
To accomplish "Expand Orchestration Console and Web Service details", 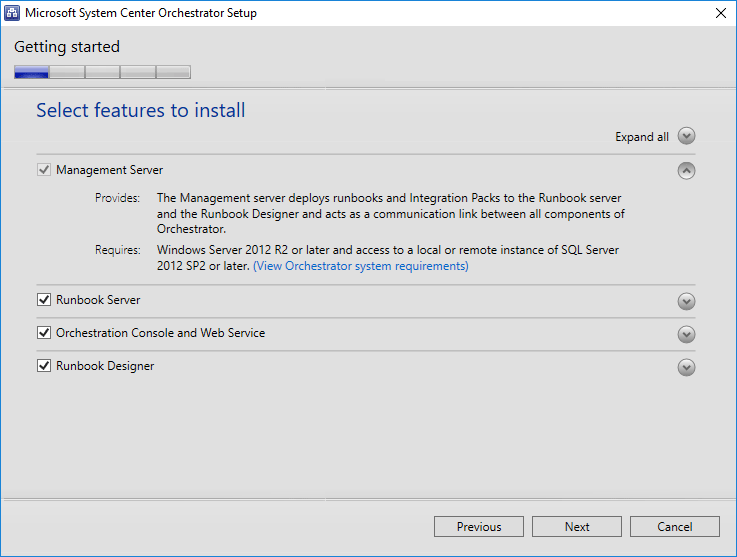I will (x=686, y=334).
